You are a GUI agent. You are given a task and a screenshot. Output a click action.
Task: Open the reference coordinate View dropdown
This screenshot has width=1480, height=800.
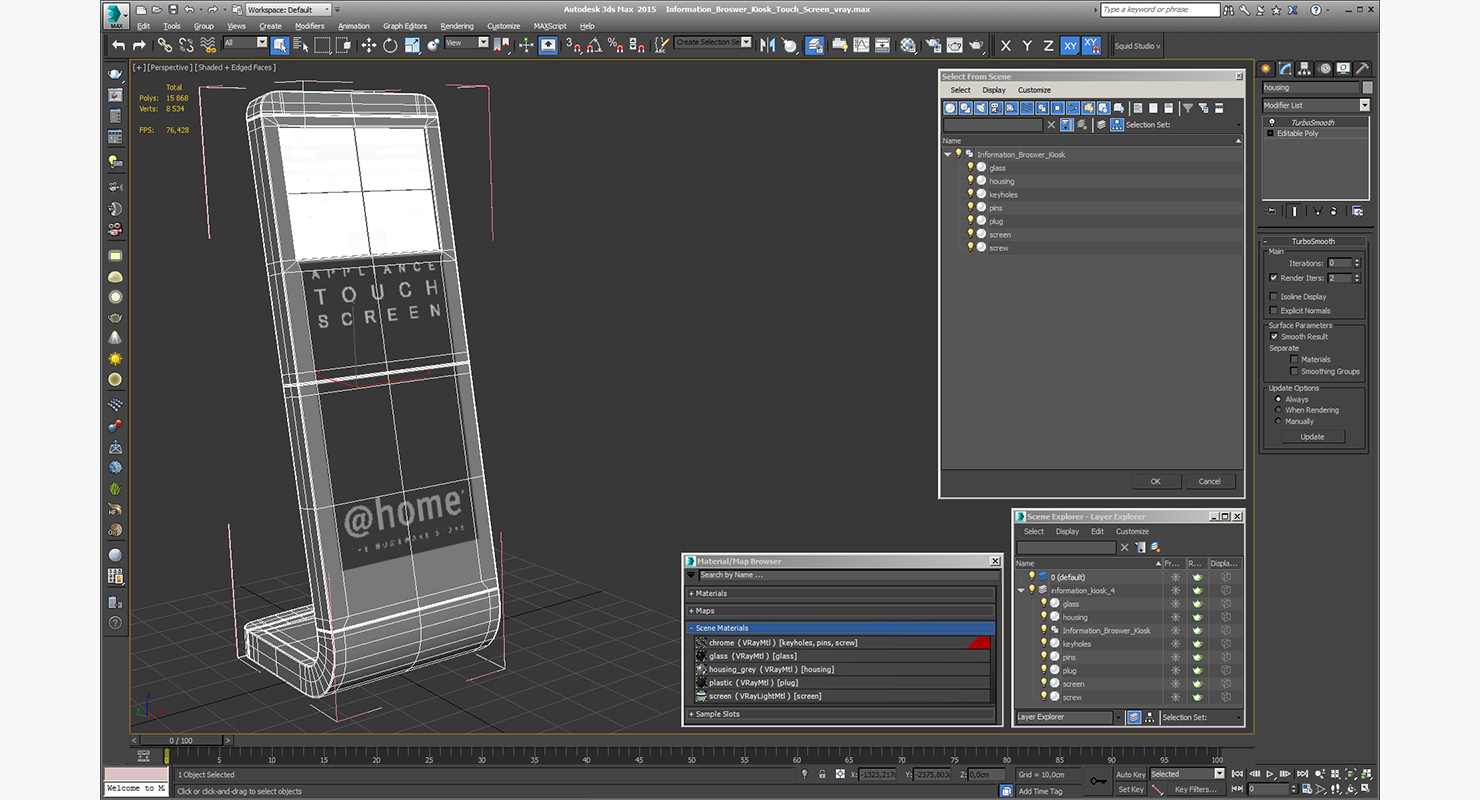tap(467, 43)
